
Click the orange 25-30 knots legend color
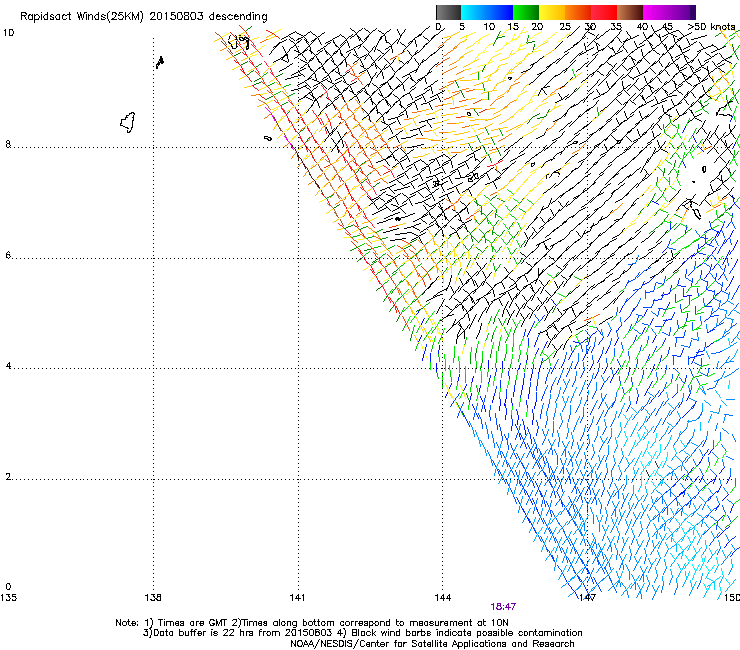coord(578,12)
